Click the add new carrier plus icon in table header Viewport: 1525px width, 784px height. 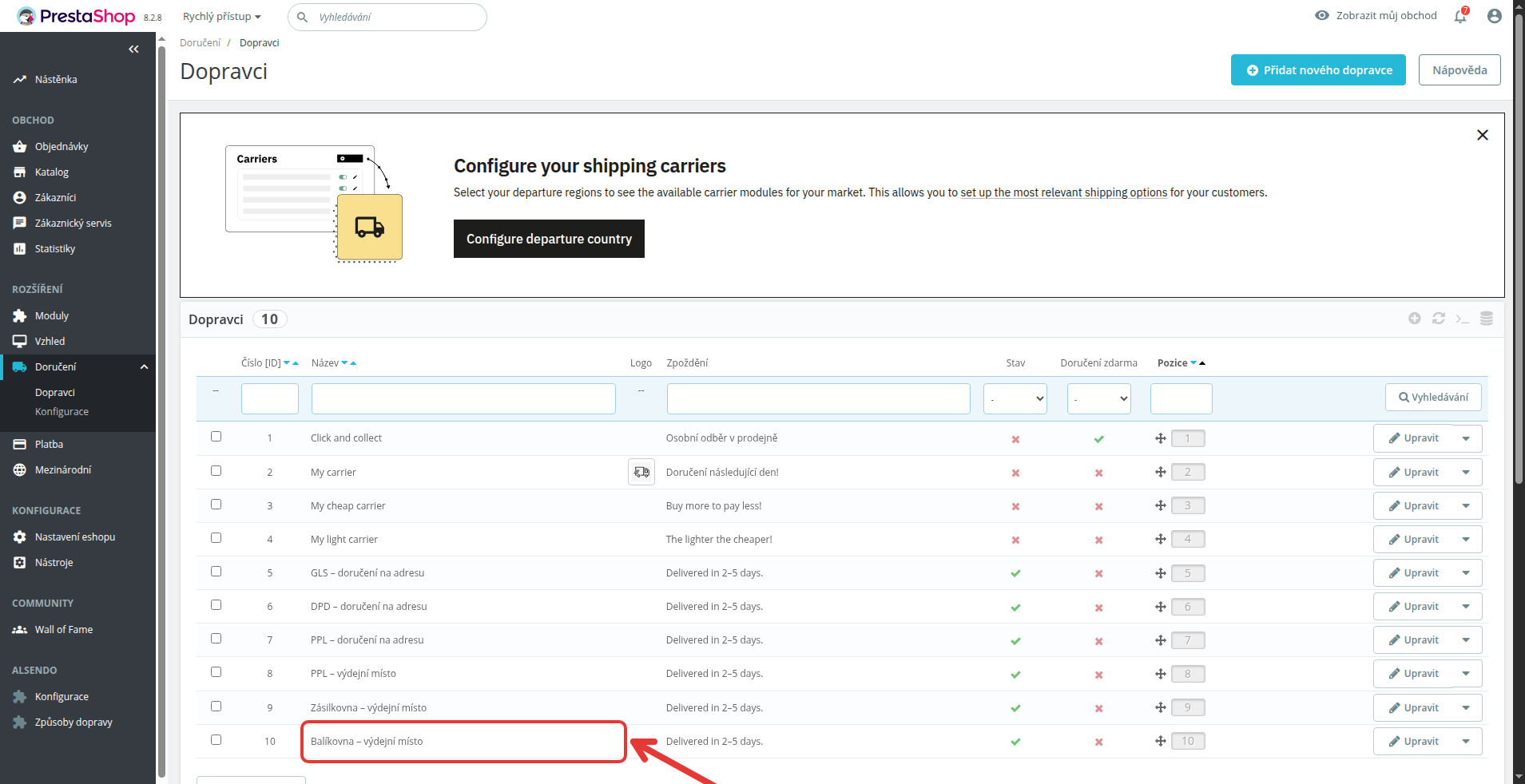point(1414,319)
